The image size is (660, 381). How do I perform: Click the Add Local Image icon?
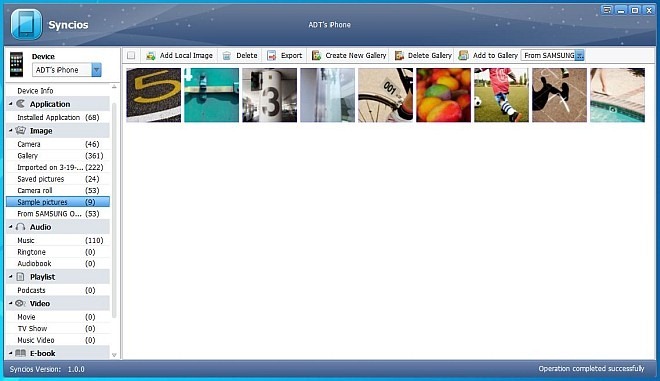pyautogui.click(x=151, y=56)
